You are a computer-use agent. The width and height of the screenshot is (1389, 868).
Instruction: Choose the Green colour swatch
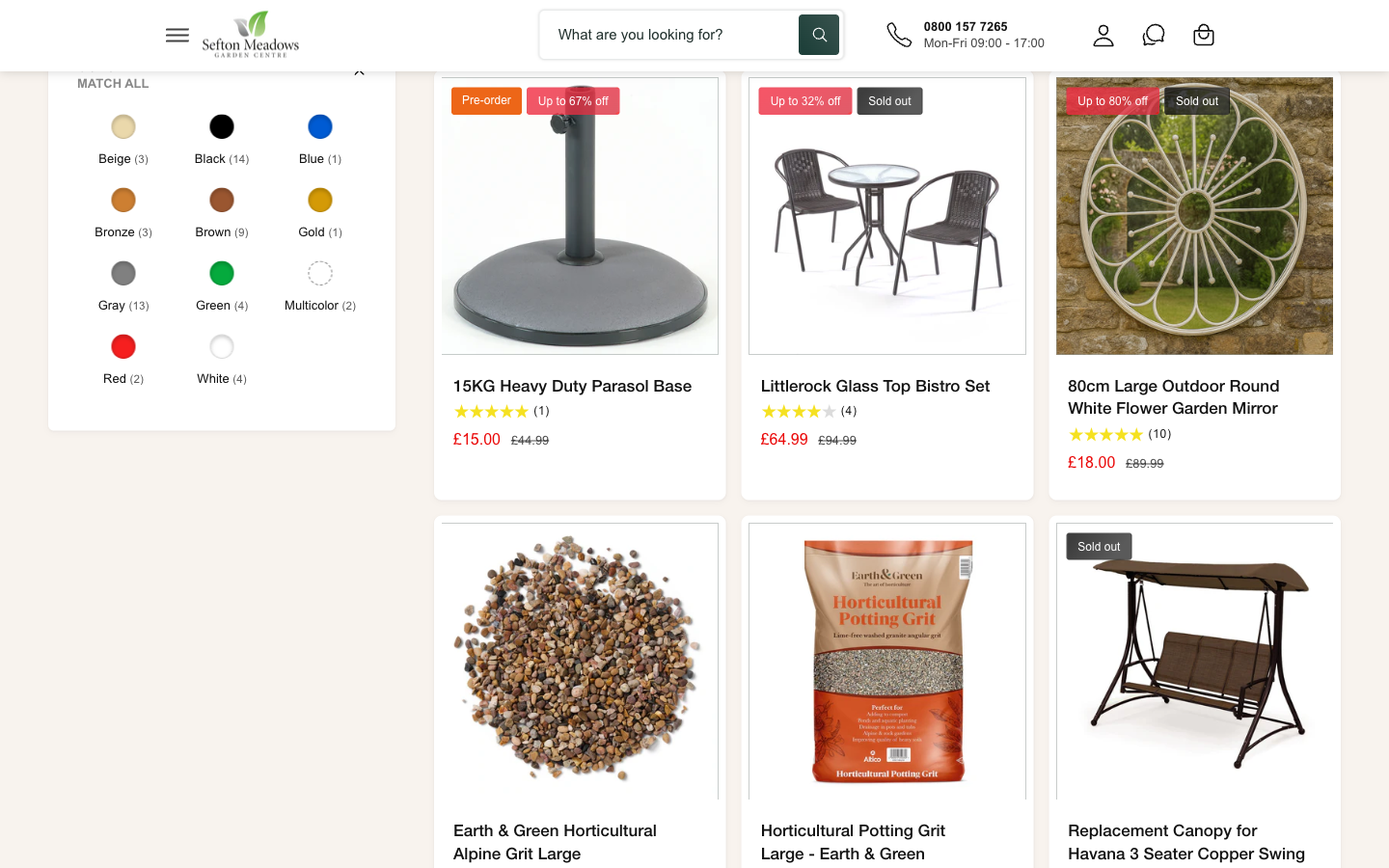[222, 274]
